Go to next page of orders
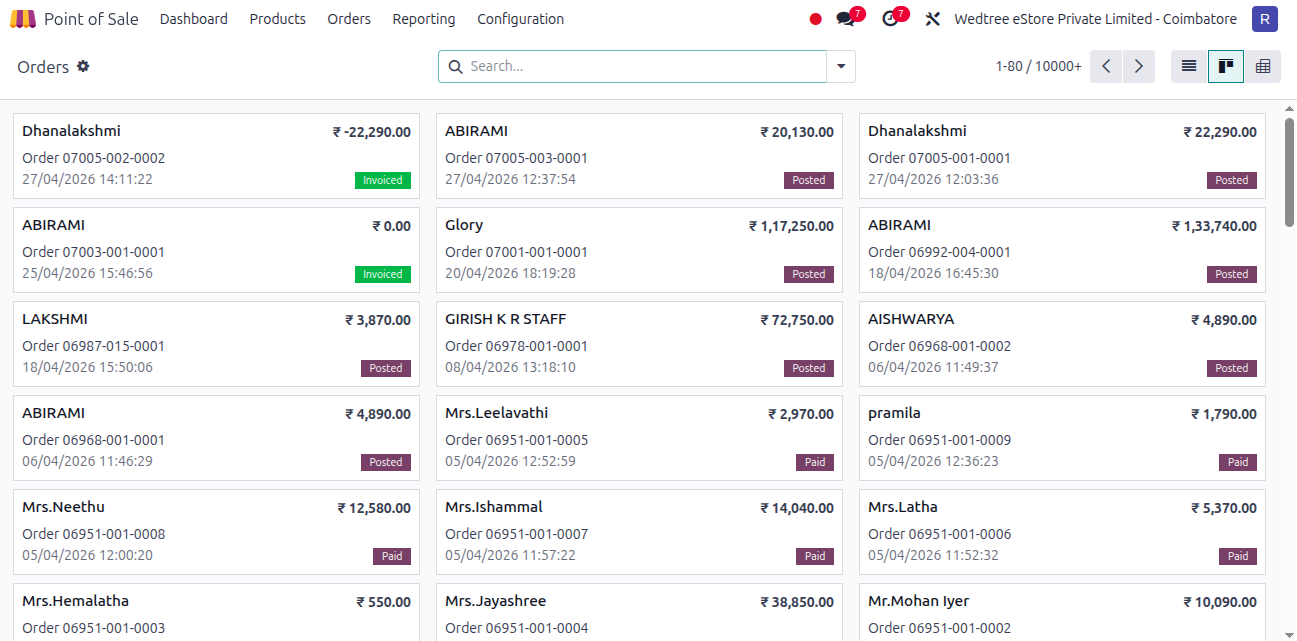 click(1139, 67)
